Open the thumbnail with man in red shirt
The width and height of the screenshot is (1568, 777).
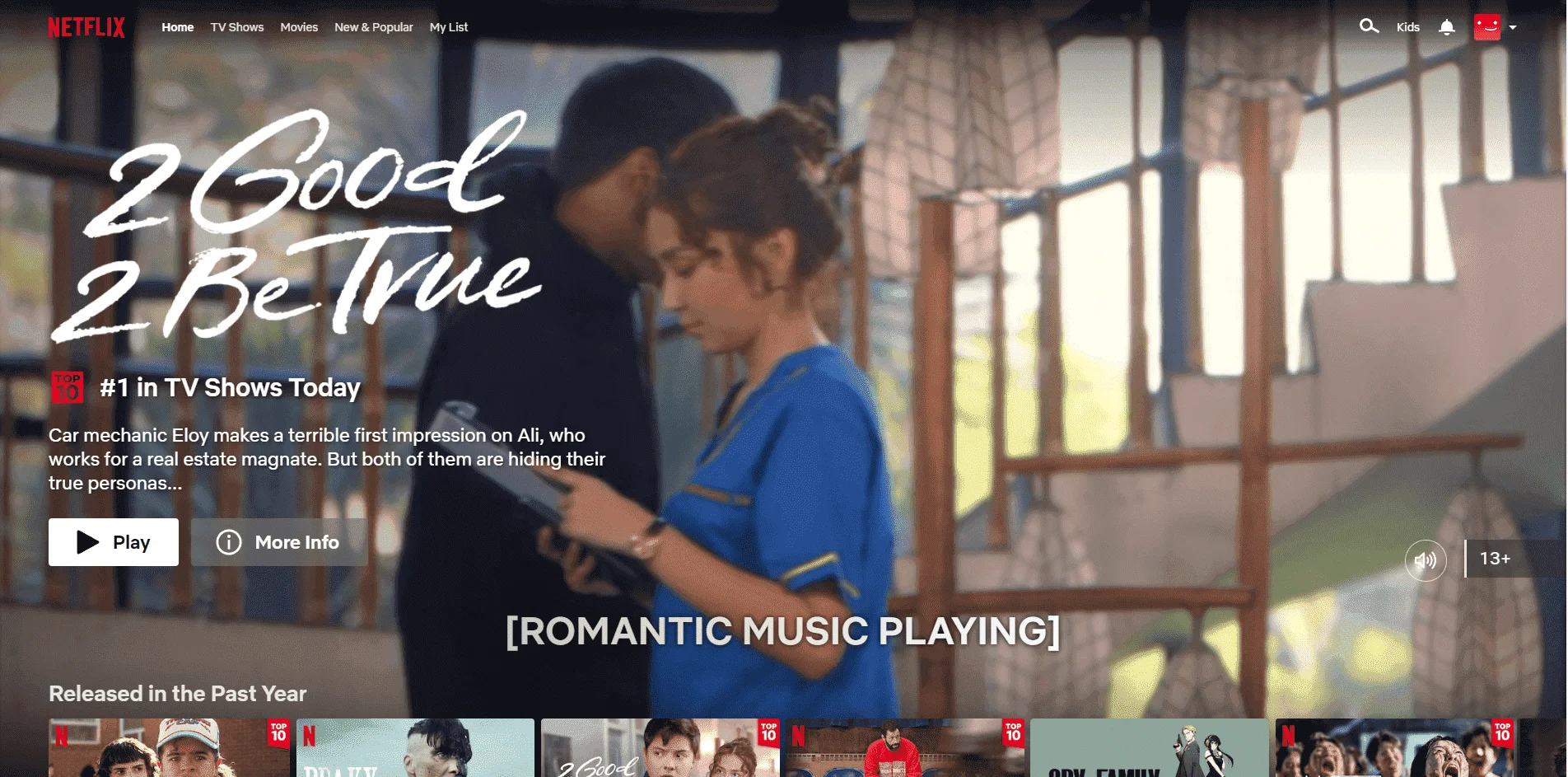pyautogui.click(x=905, y=748)
